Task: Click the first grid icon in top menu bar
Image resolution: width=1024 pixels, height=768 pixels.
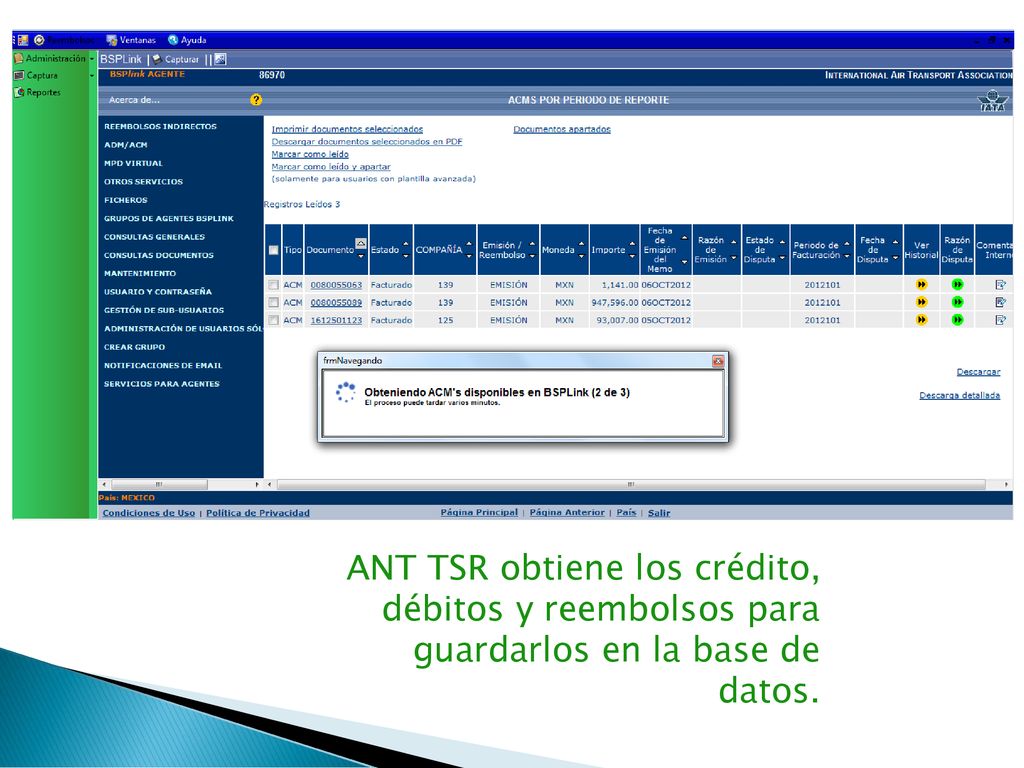Action: pos(23,40)
